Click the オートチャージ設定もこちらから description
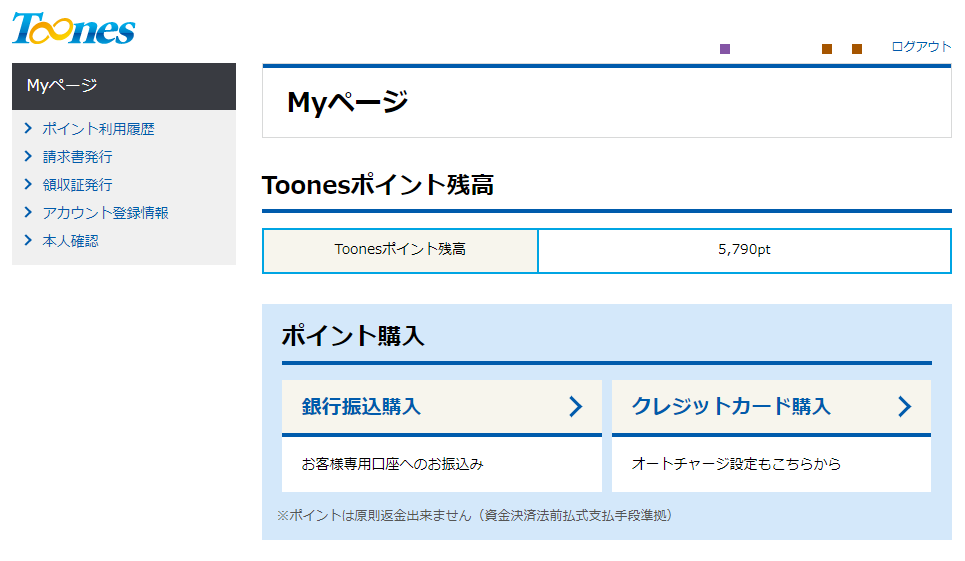965x561 pixels. 736,464
